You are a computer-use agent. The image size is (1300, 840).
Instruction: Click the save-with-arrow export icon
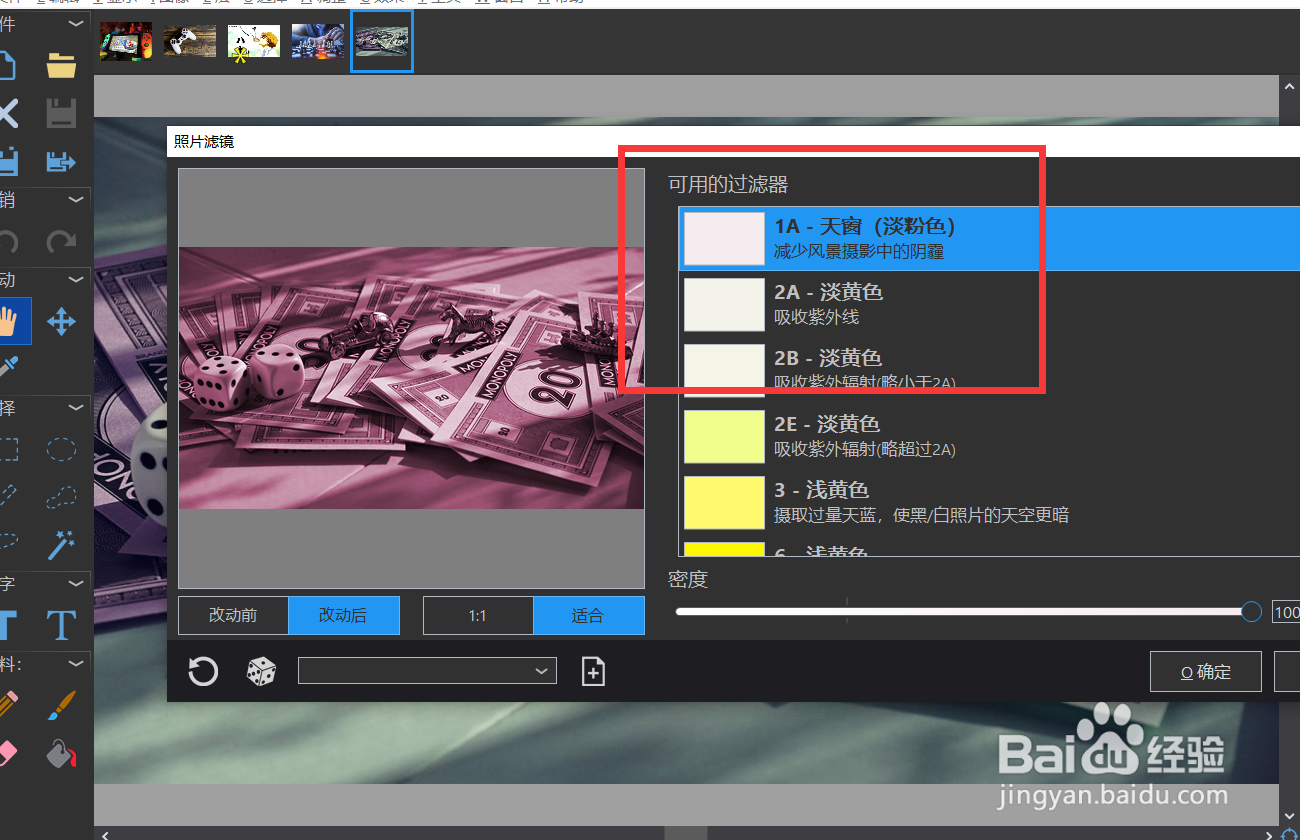coord(62,160)
